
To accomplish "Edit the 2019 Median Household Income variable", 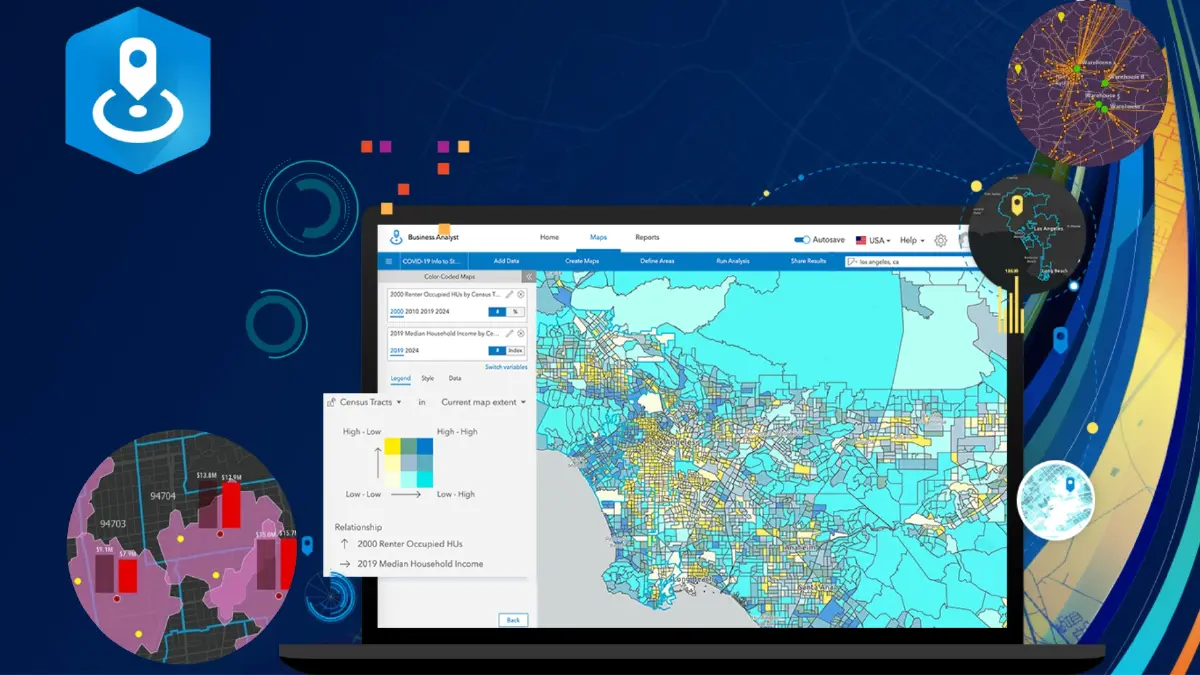I will click(x=509, y=333).
